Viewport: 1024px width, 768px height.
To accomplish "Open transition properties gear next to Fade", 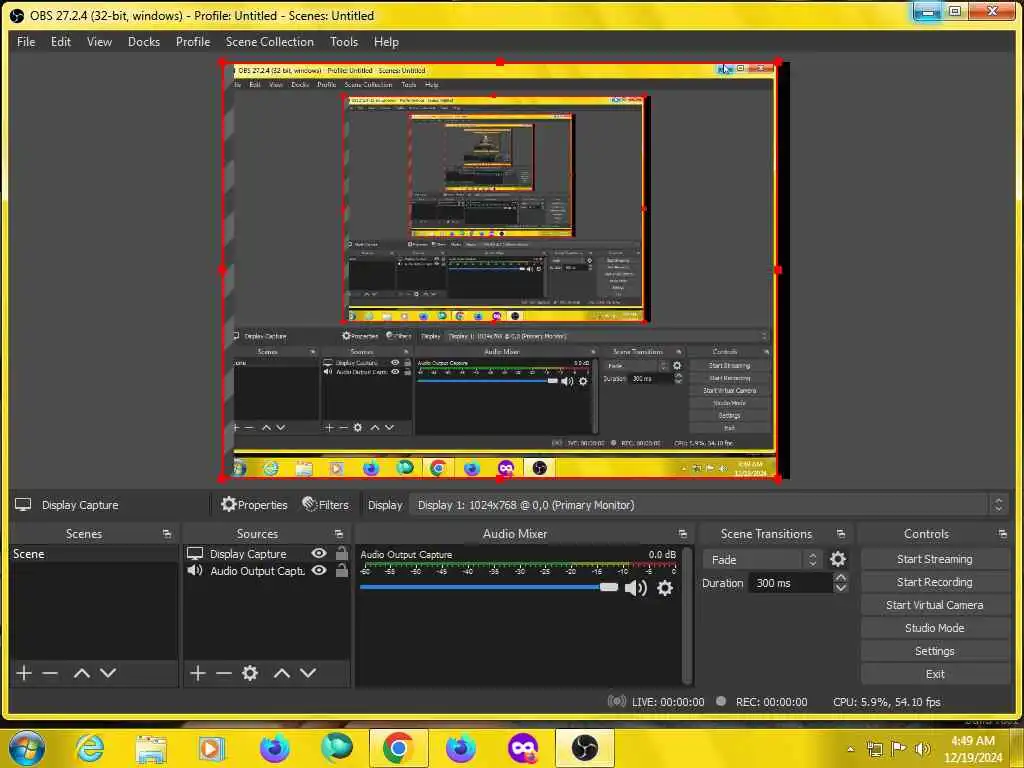I will (x=838, y=560).
